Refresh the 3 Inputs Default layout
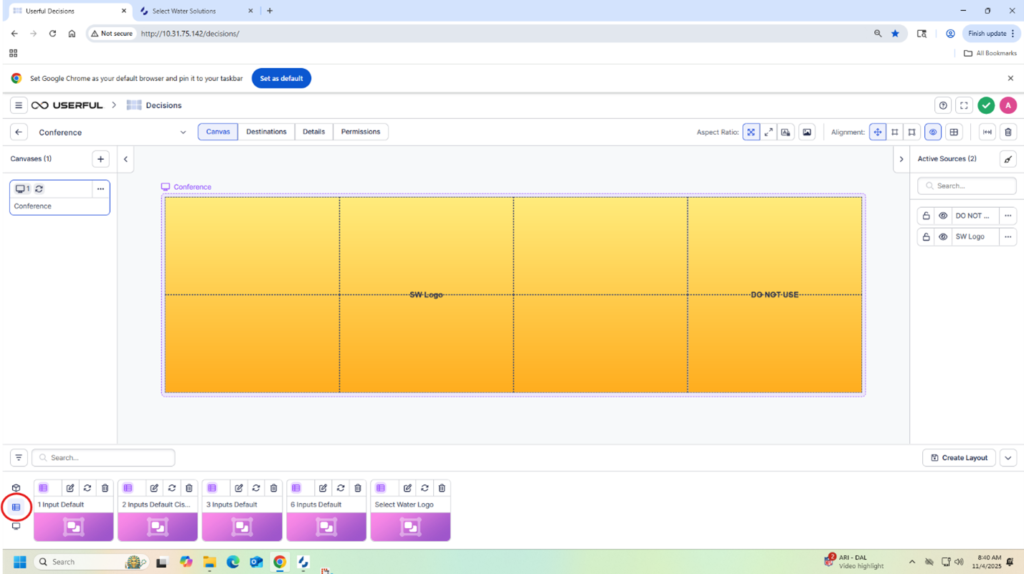 (x=256, y=488)
